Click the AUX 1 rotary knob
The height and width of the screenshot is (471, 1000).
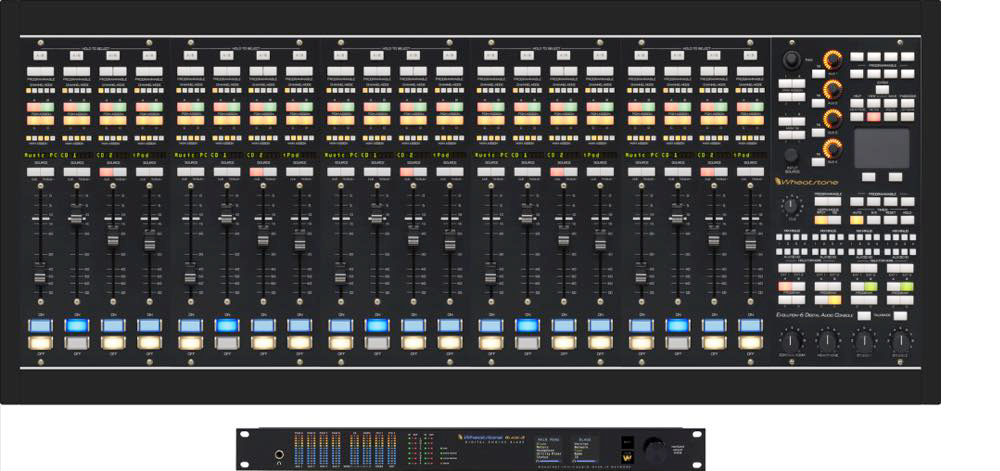tap(830, 60)
